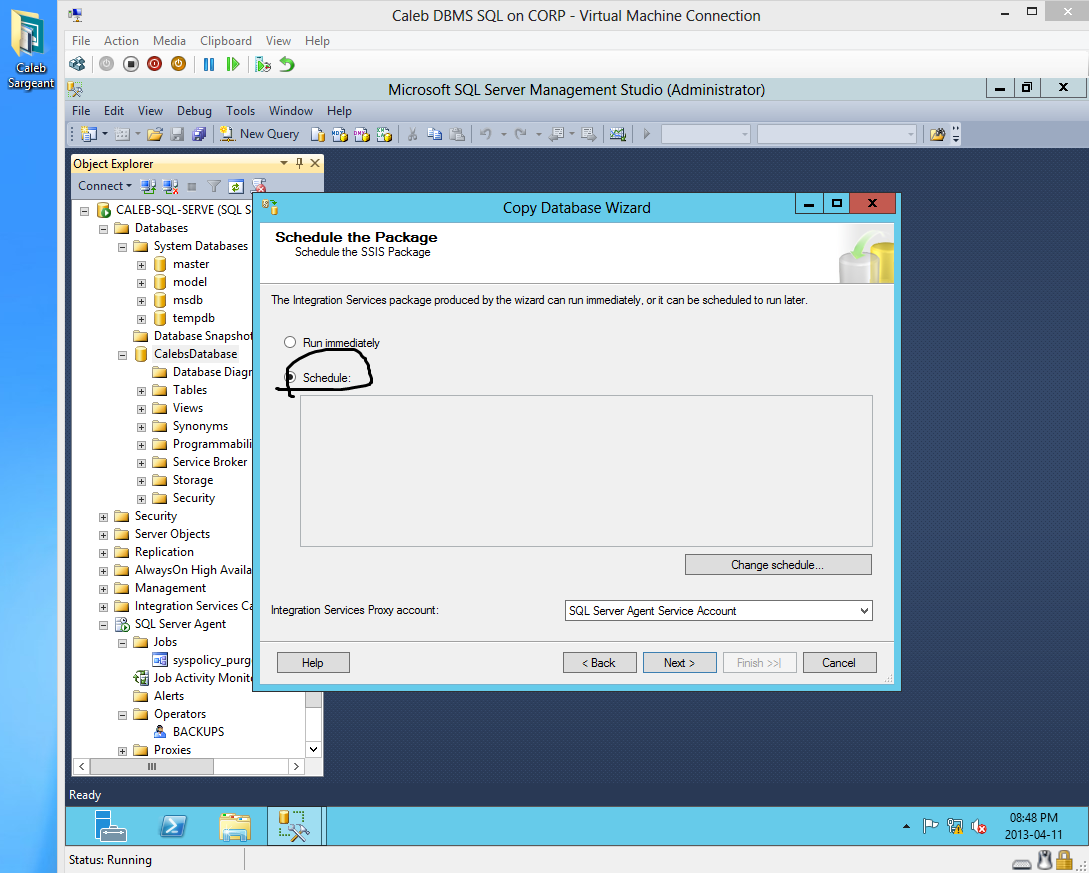Viewport: 1089px width, 873px height.
Task: Click the Analysis Services XMLA Query icon
Action: click(384, 134)
